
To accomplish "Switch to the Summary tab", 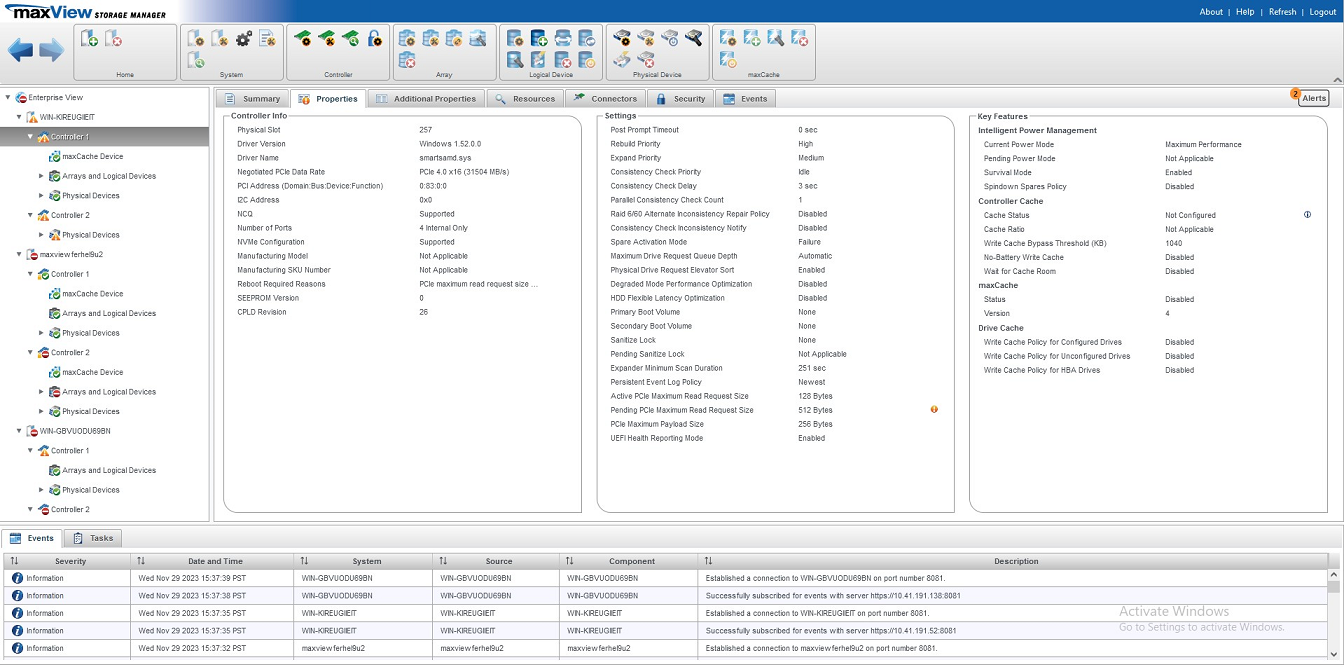I will (x=252, y=99).
